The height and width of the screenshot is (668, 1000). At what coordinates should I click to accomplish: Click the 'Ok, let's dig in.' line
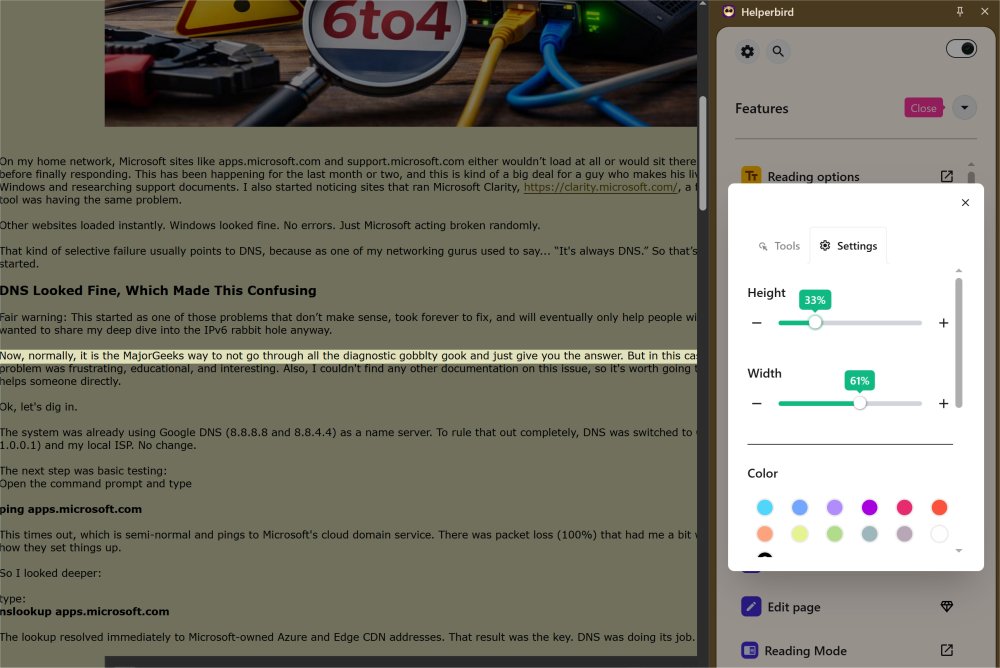click(x=38, y=406)
